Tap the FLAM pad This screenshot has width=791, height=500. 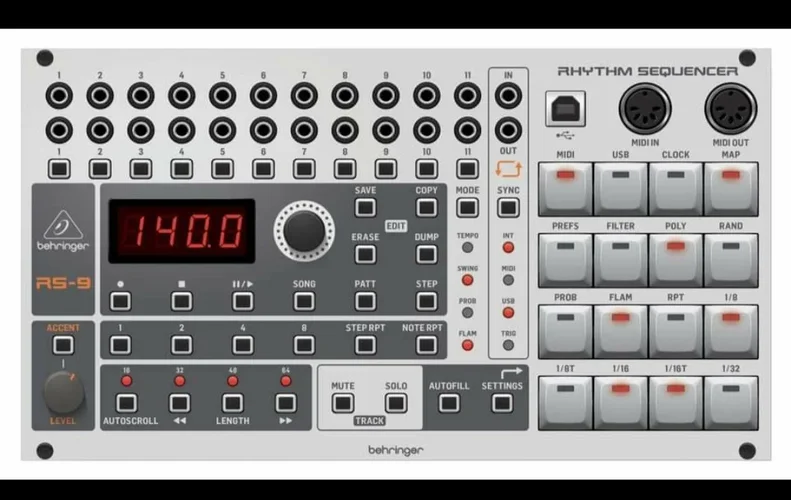pyautogui.click(x=620, y=331)
